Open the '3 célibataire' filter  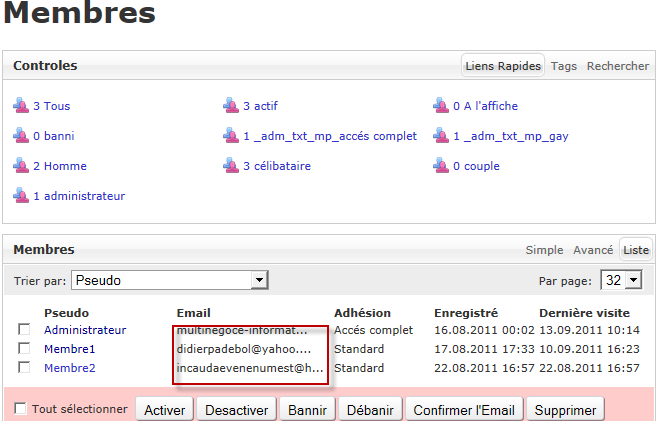(277, 166)
